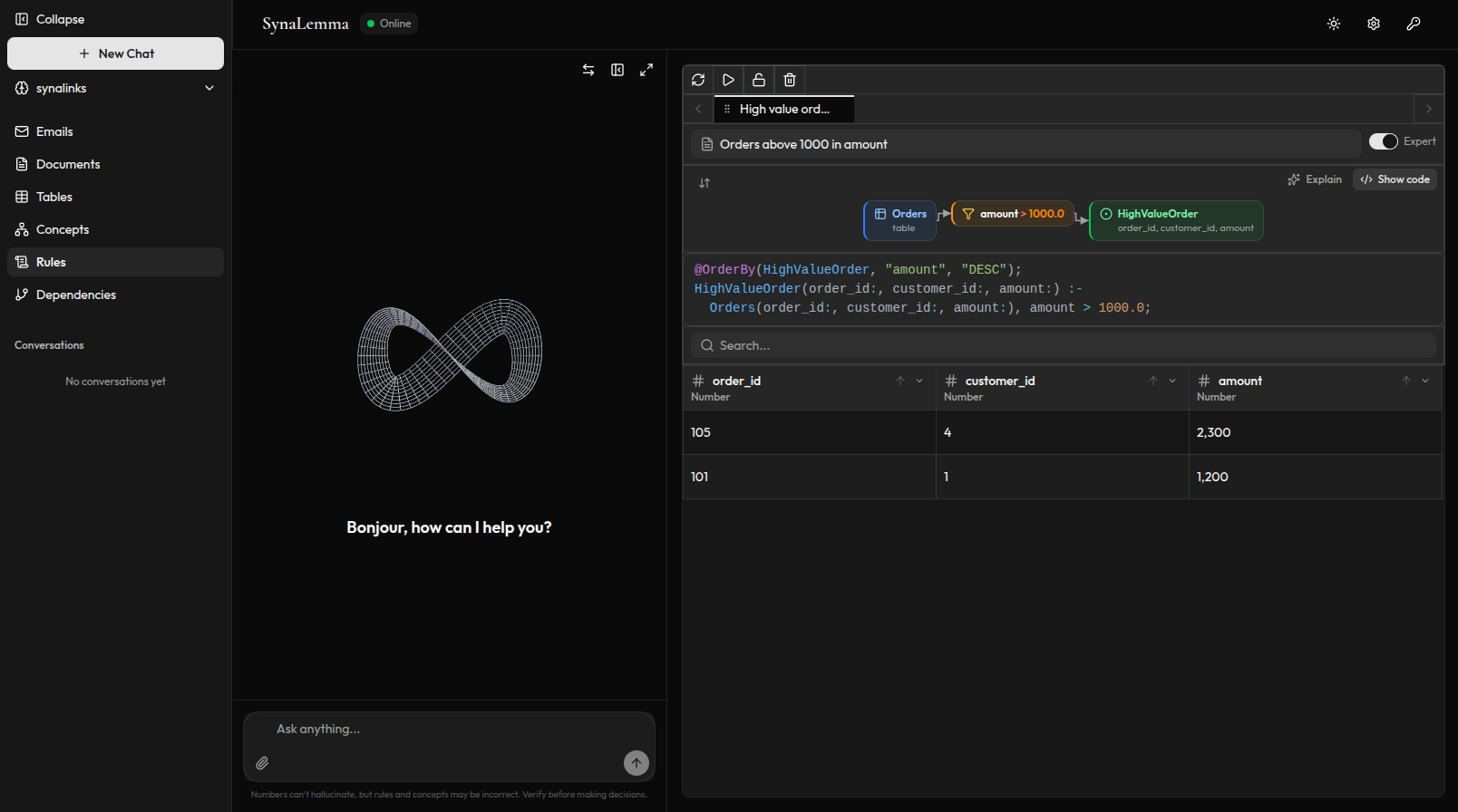Screen dimensions: 1458x812
Task: Open Tables in the sidebar
Action: coord(115,197)
